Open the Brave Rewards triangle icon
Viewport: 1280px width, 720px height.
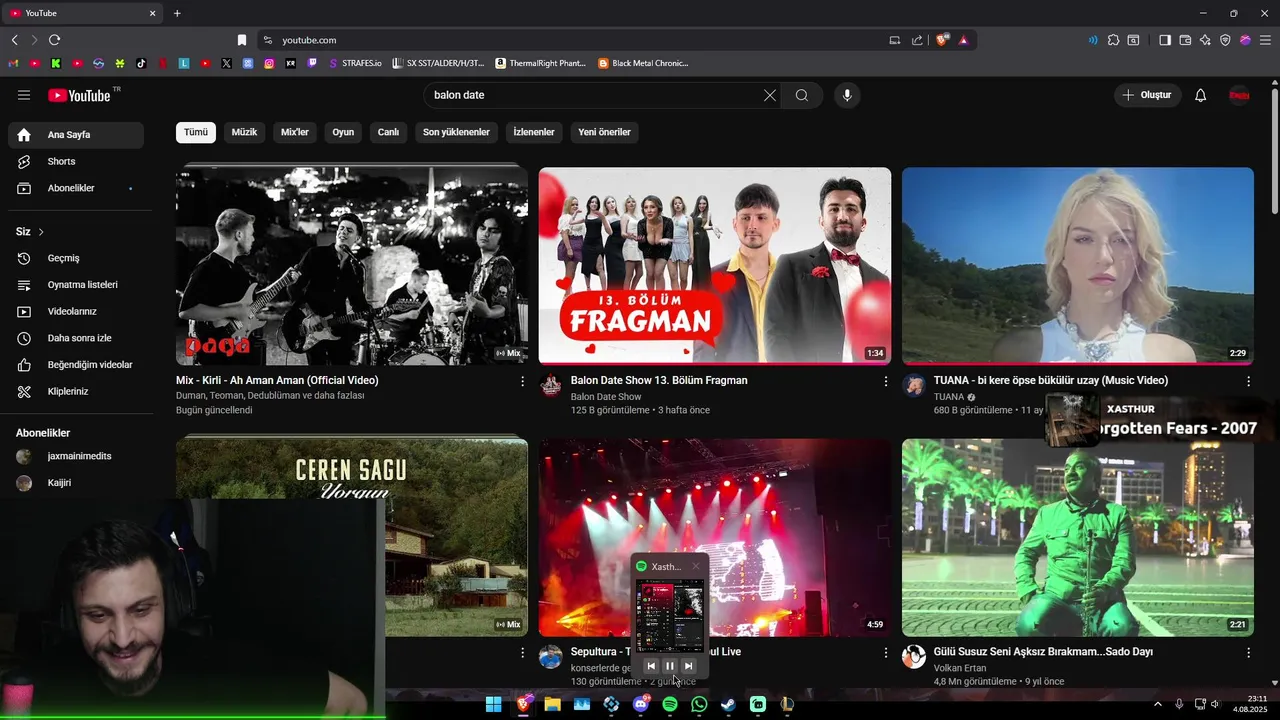[x=963, y=40]
